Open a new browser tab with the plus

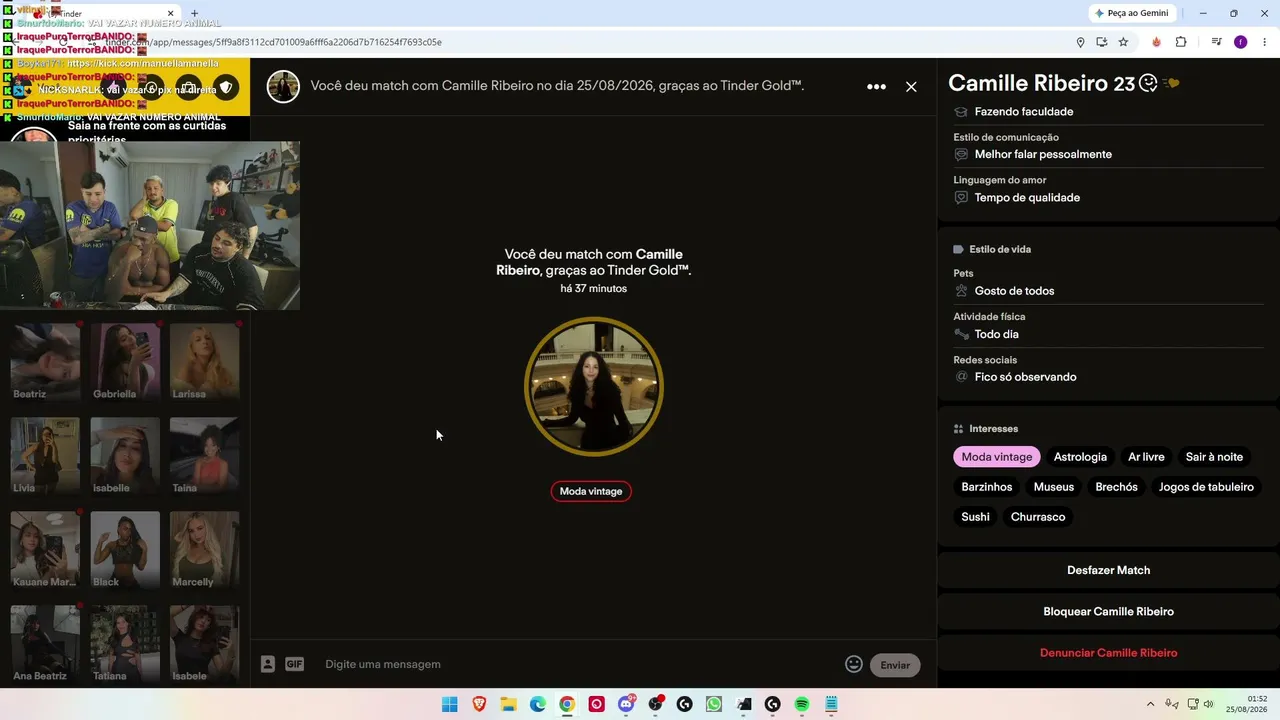pyautogui.click(x=194, y=13)
